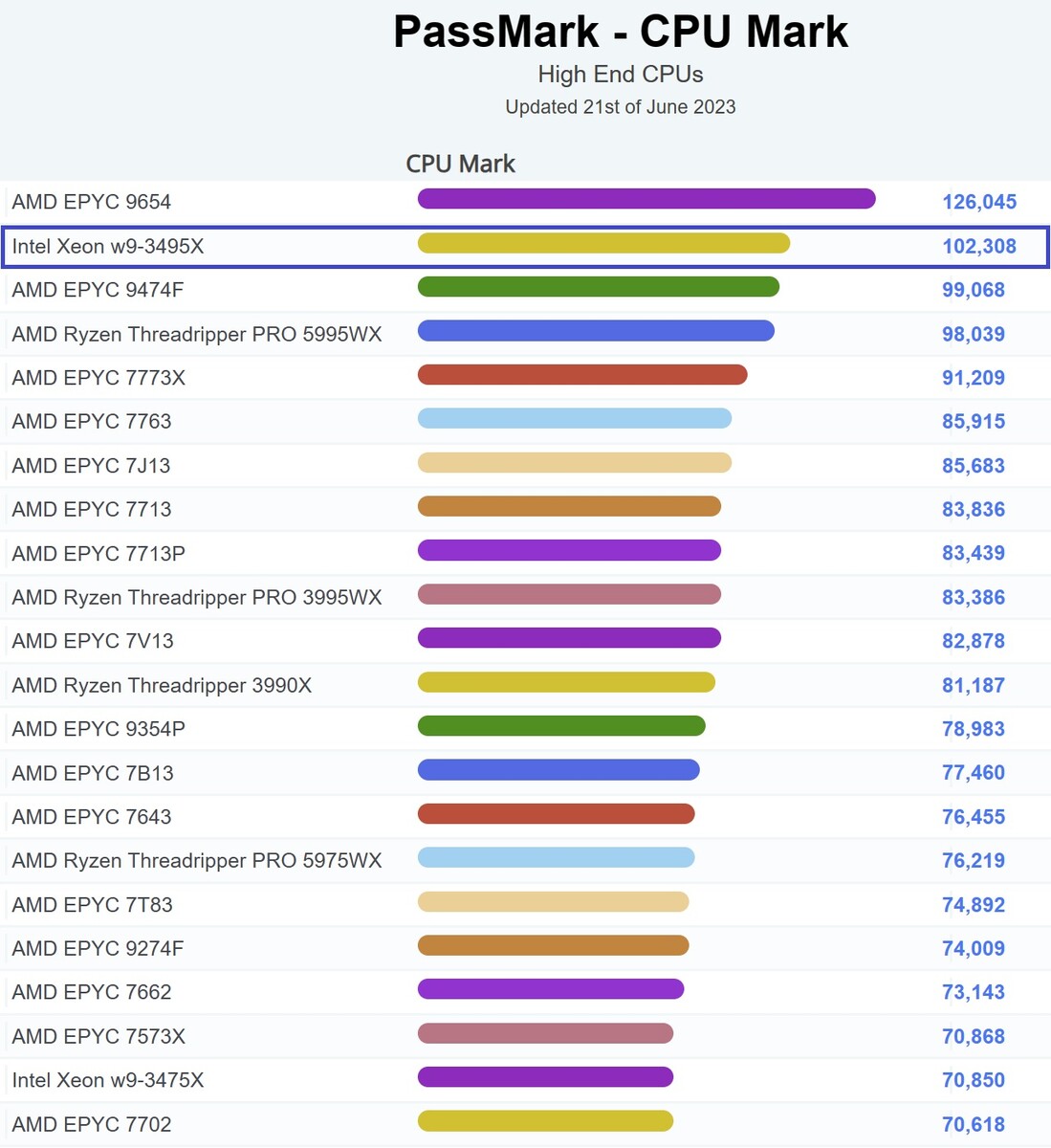Select the 85,915 score value
Screen dimensions: 1051x1148
tap(974, 421)
